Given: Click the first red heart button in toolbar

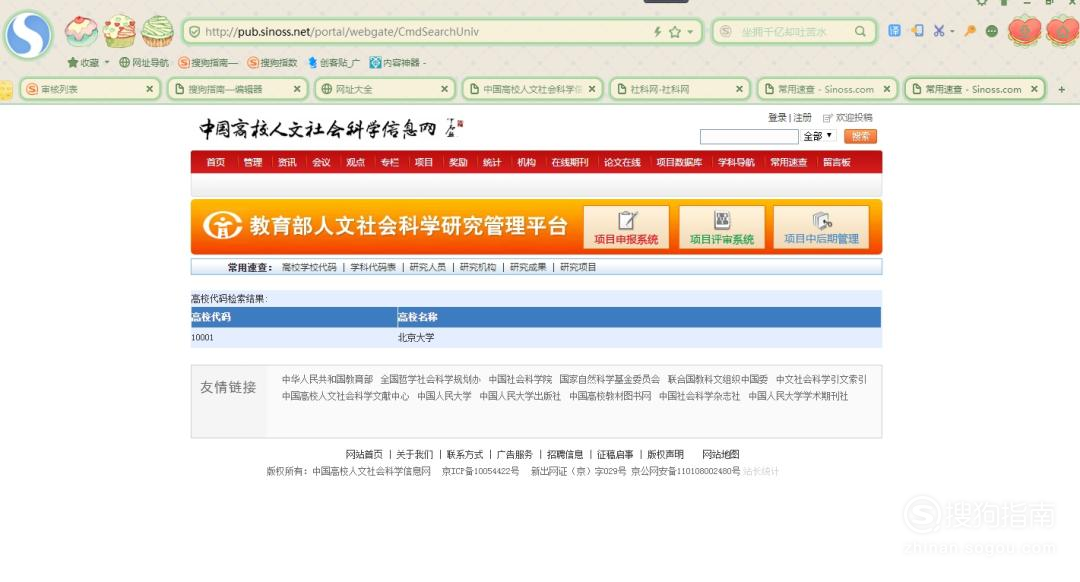Looking at the screenshot, I should pos(1024,31).
